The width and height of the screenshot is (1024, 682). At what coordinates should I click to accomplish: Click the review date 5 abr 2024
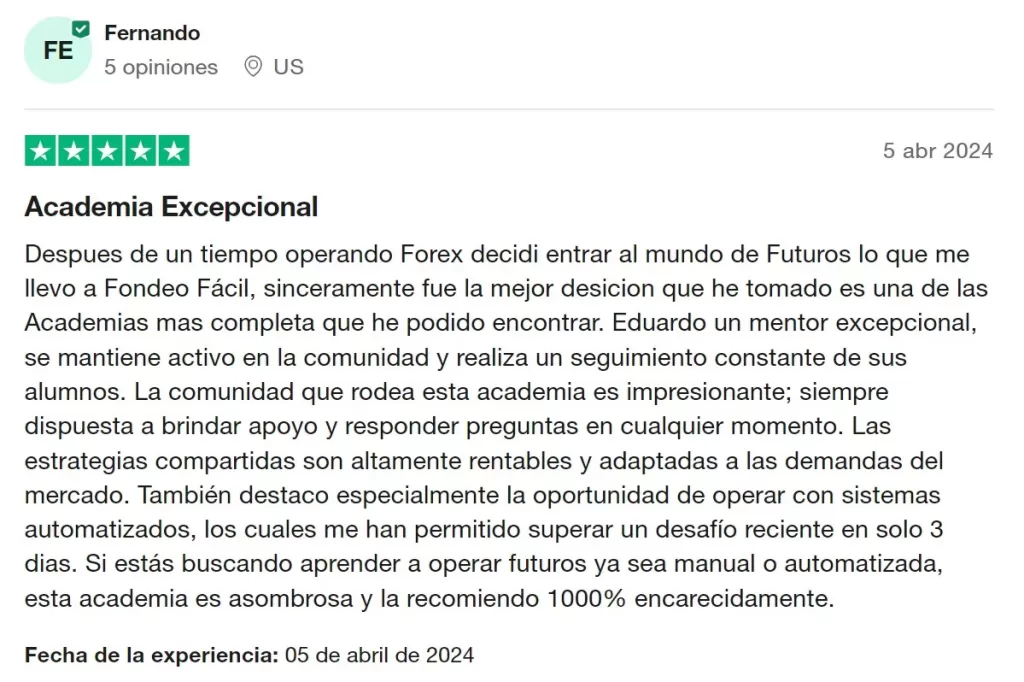(x=937, y=151)
